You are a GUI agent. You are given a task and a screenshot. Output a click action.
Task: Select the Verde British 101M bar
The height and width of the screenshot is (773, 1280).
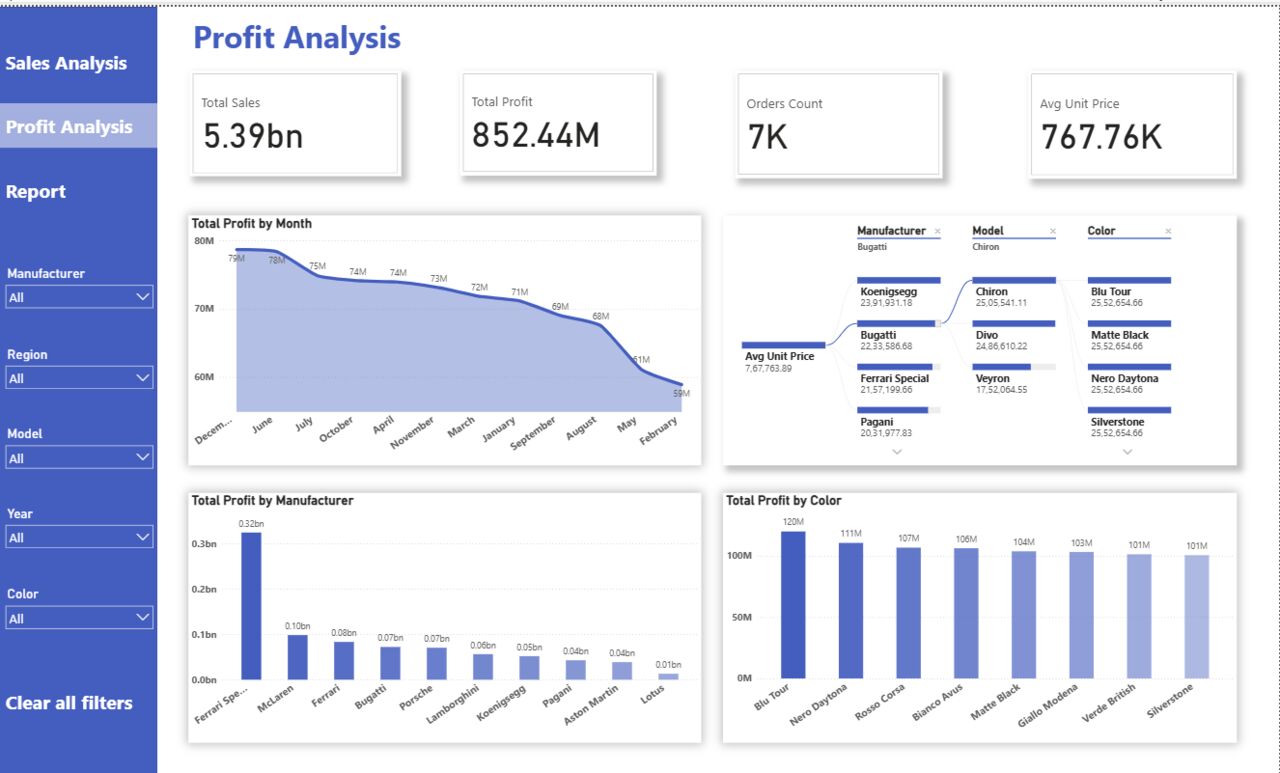pyautogui.click(x=1139, y=617)
